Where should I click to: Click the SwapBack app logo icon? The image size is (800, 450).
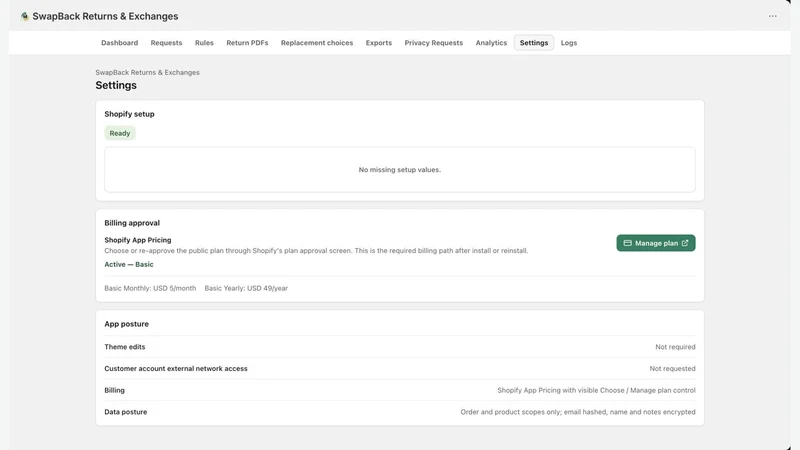(x=24, y=16)
